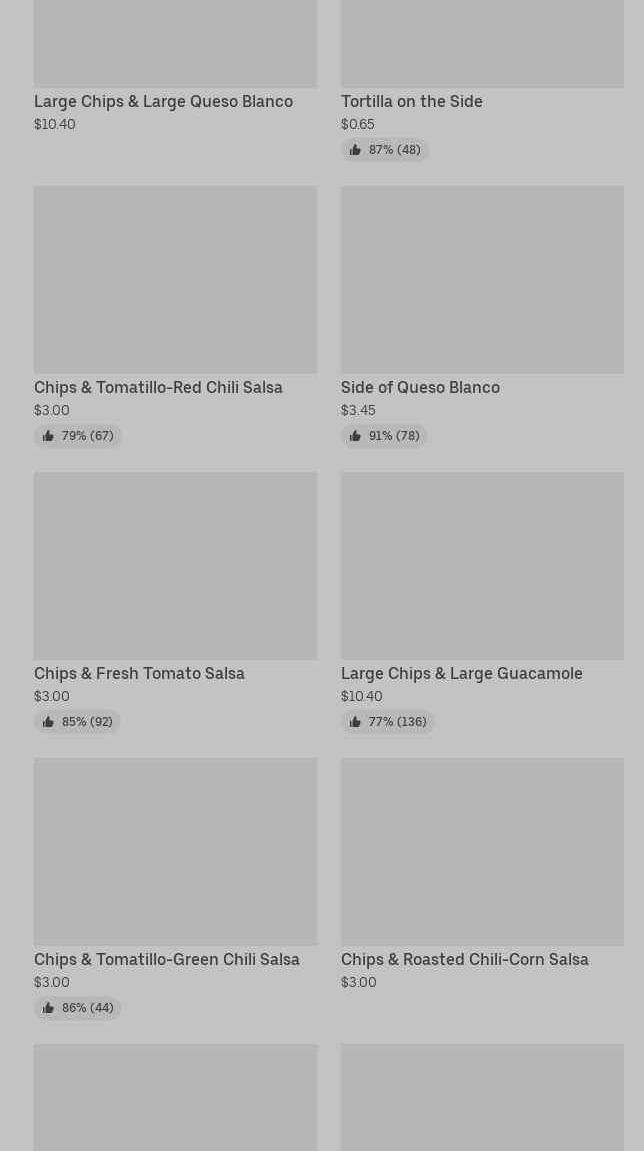
Task: Open Large Chips & Large Queso Blanco item
Action: pyautogui.click(x=163, y=102)
